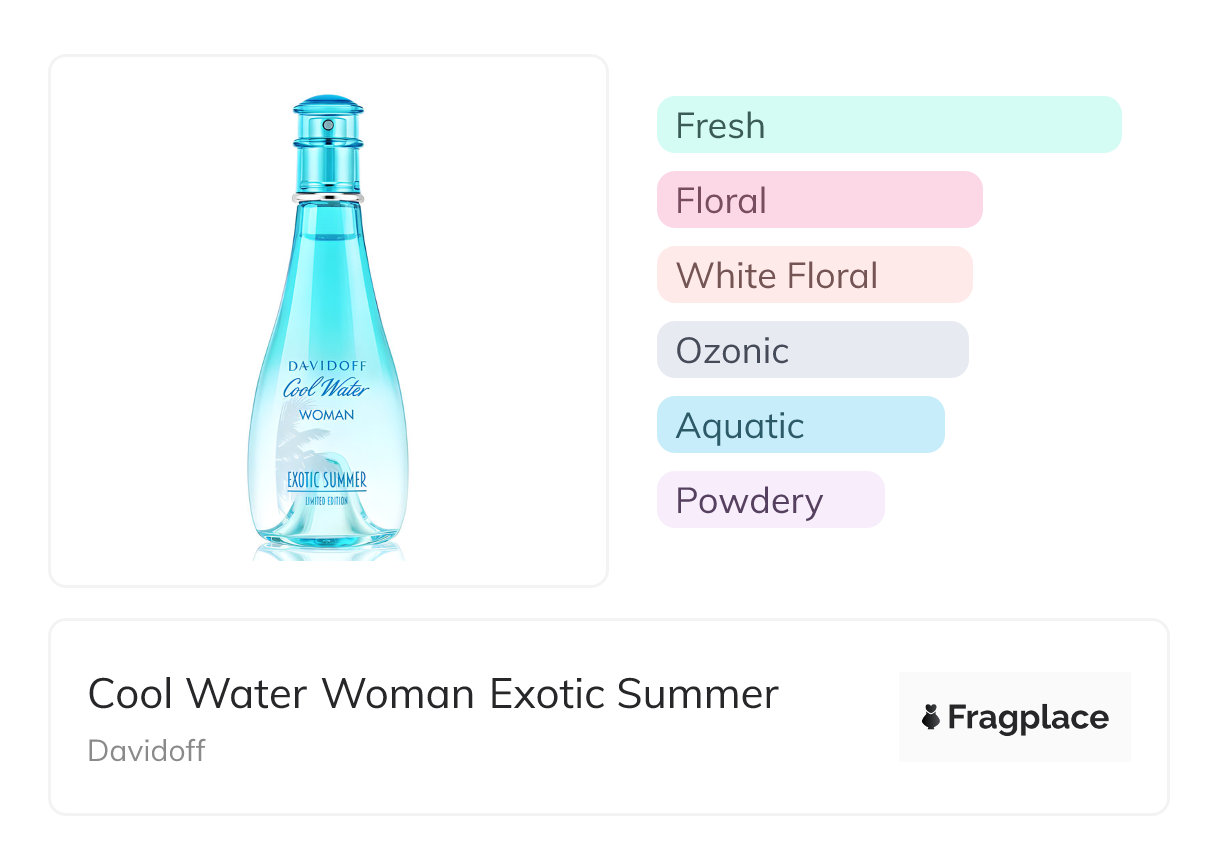Image resolution: width=1218 pixels, height=864 pixels.
Task: Pick the Ozonic accord bar
Action: pyautogui.click(x=812, y=350)
